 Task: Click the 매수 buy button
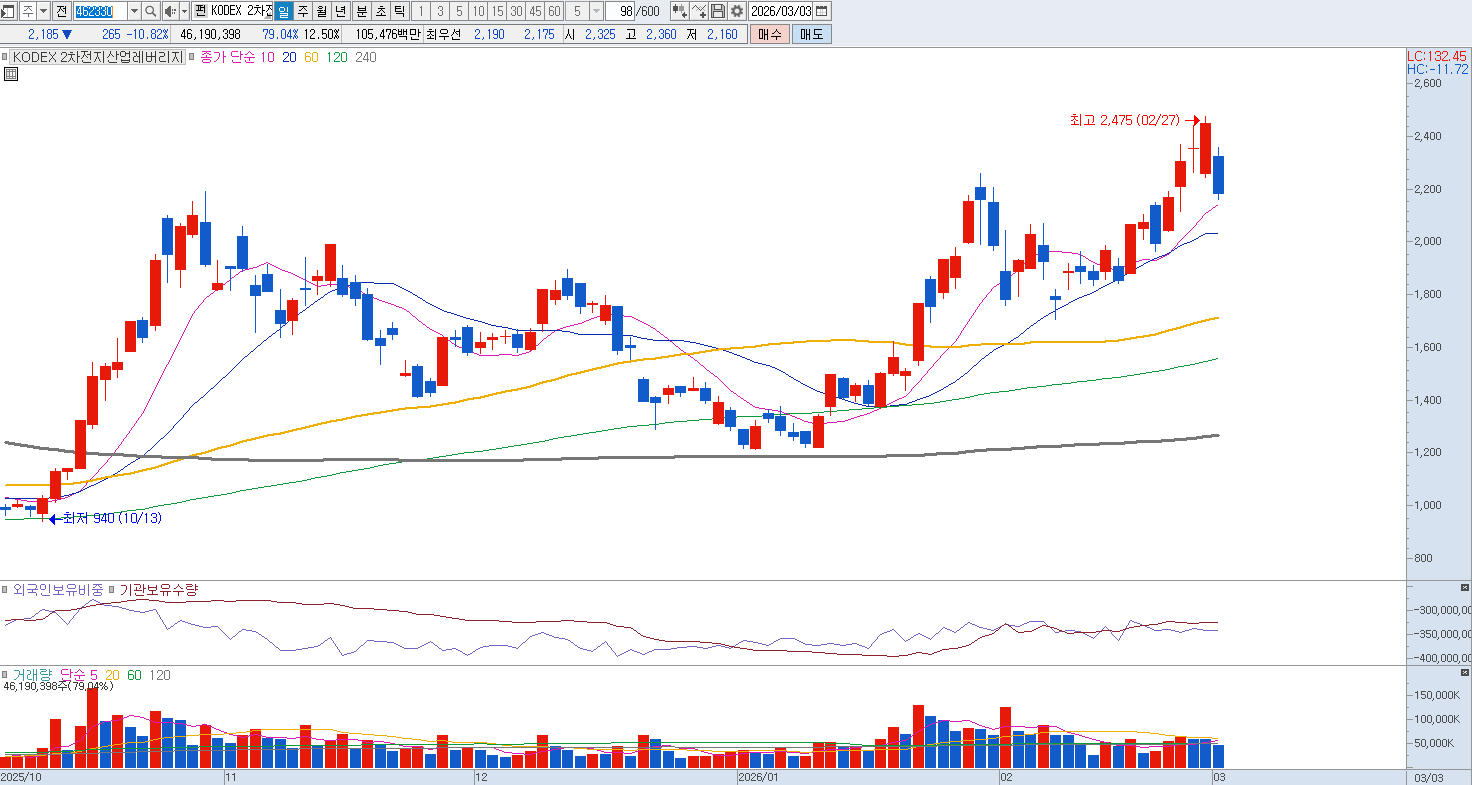point(770,34)
